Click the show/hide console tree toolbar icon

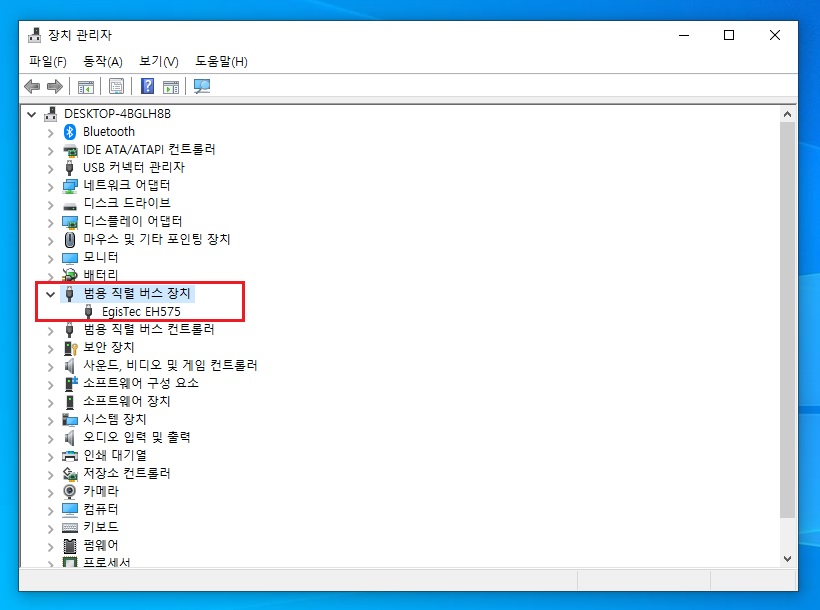86,86
